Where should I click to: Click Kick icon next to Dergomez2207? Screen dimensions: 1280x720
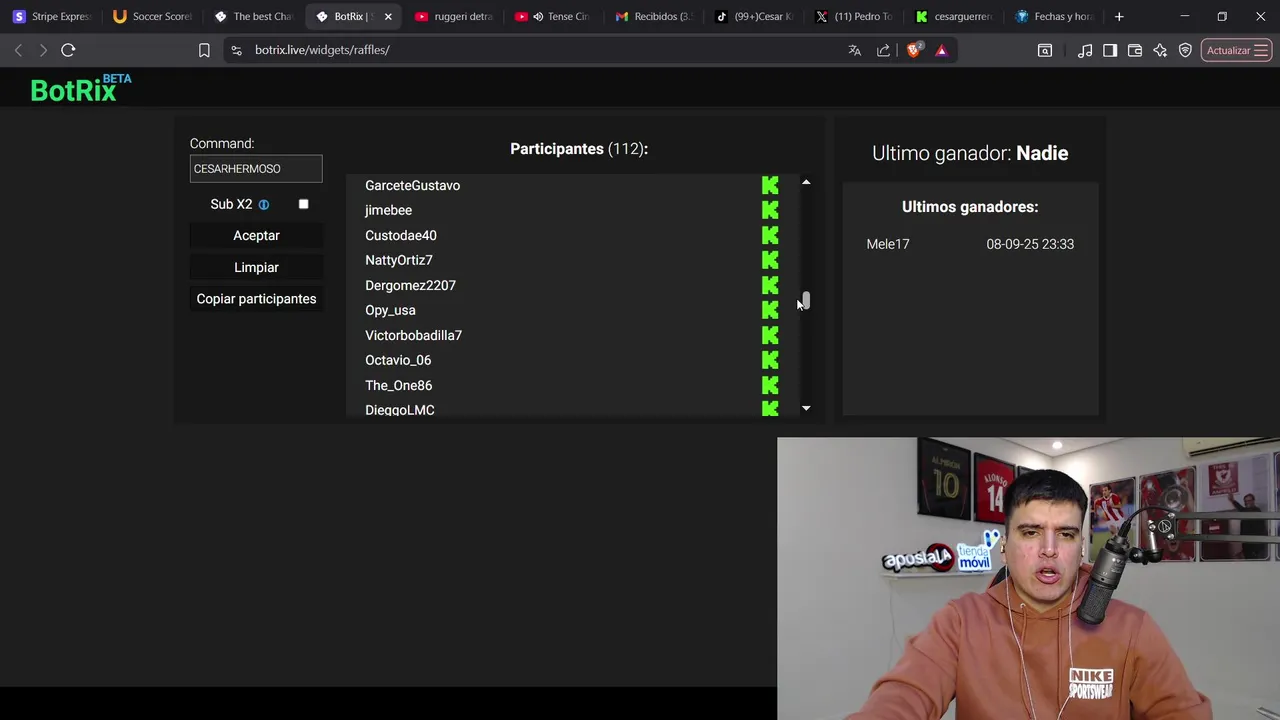click(770, 285)
